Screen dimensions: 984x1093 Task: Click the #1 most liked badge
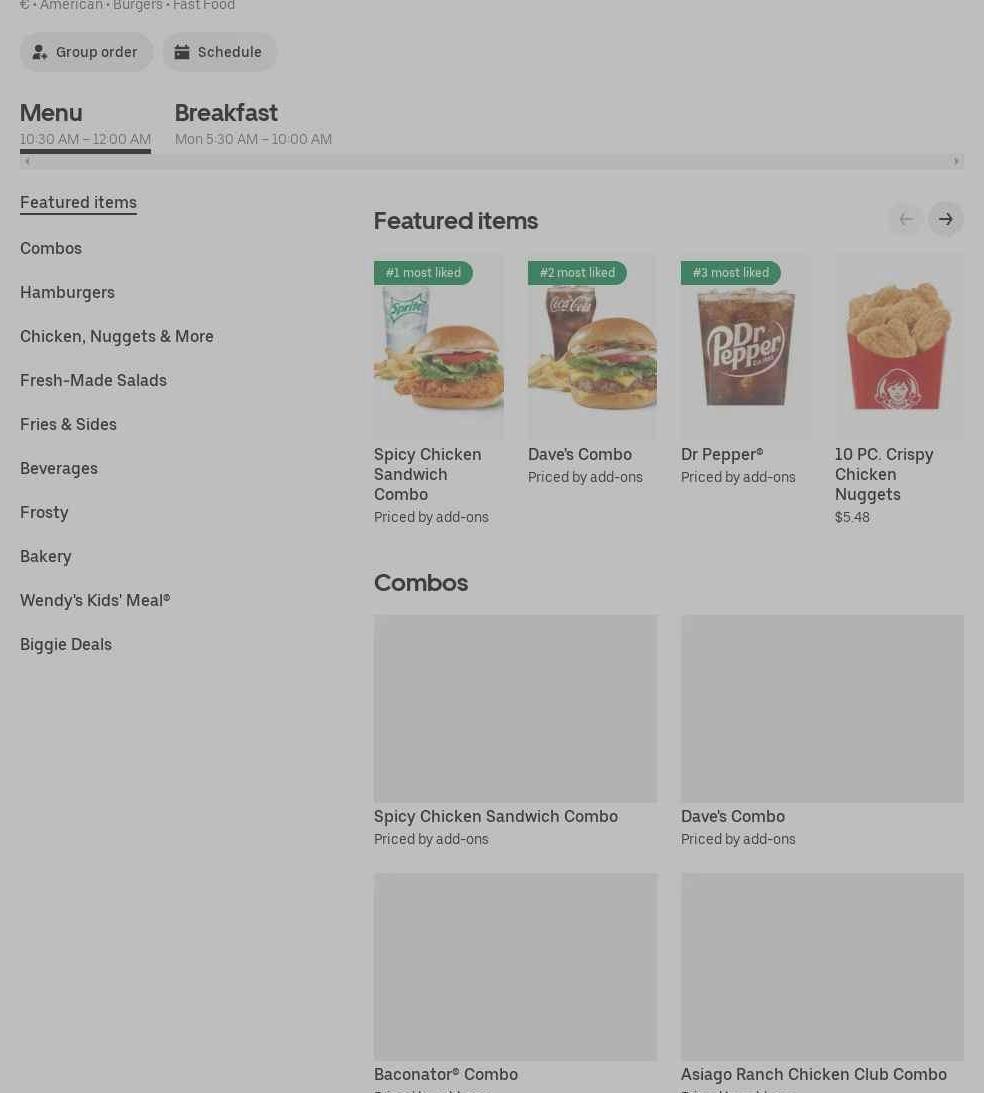[423, 273]
